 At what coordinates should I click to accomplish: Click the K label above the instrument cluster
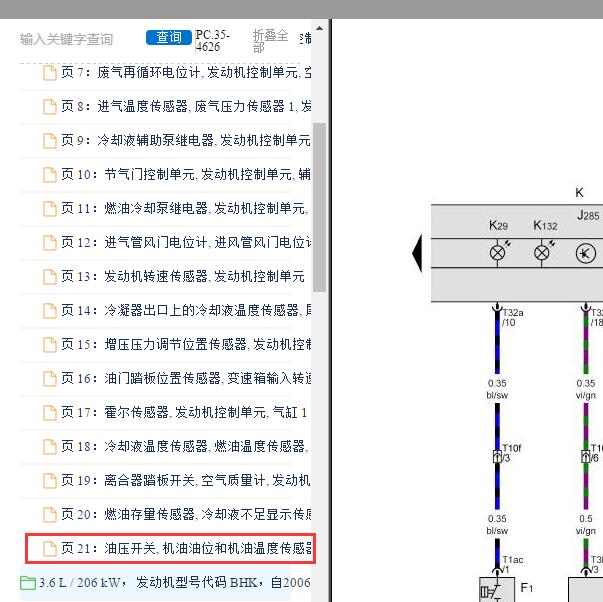click(x=579, y=192)
